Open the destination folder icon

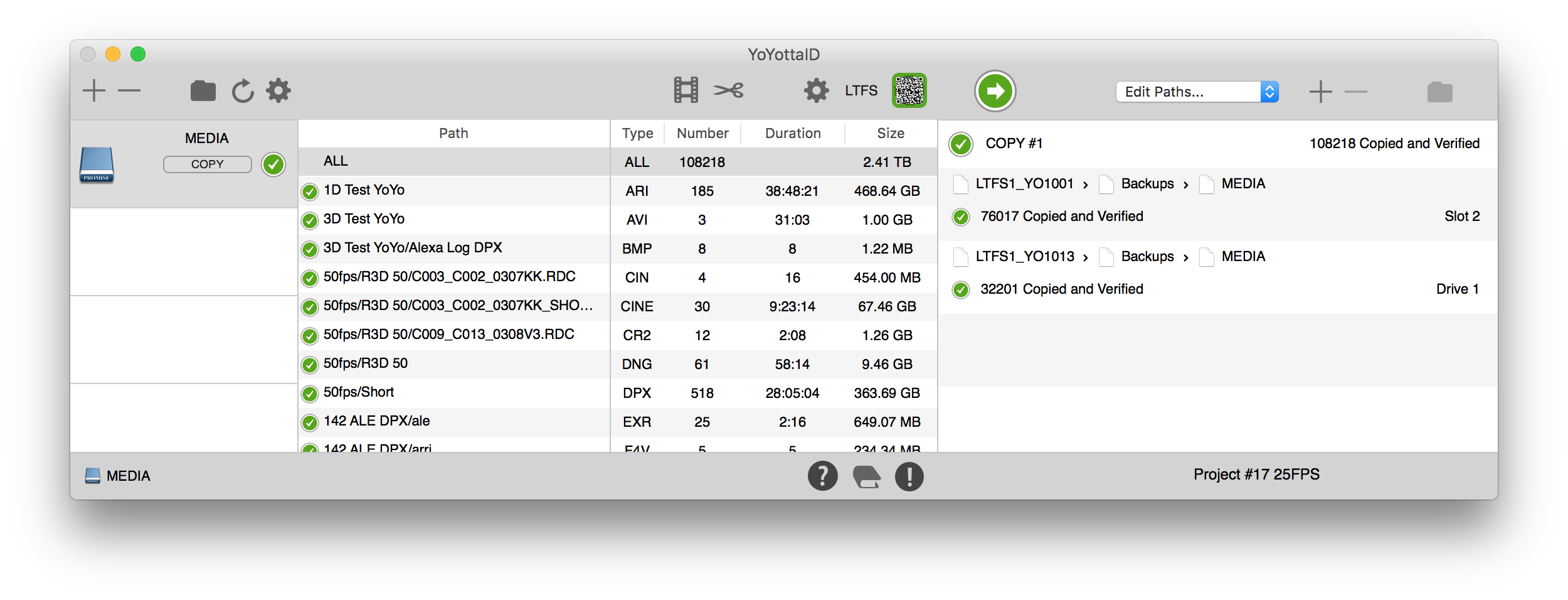(1439, 92)
